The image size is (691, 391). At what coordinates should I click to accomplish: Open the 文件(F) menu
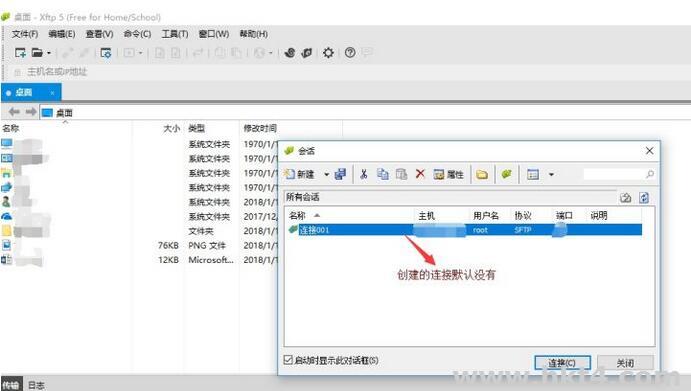click(x=25, y=34)
